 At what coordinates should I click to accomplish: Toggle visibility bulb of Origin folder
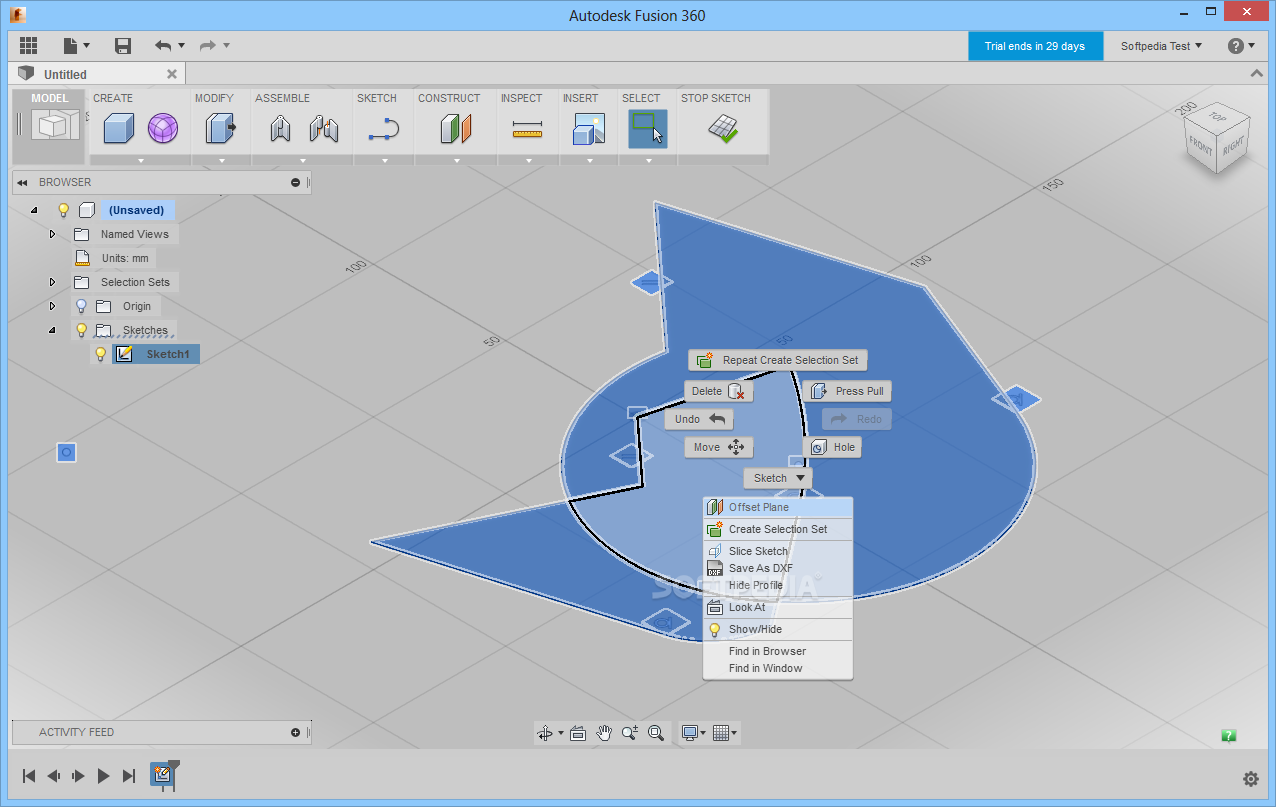click(x=82, y=306)
